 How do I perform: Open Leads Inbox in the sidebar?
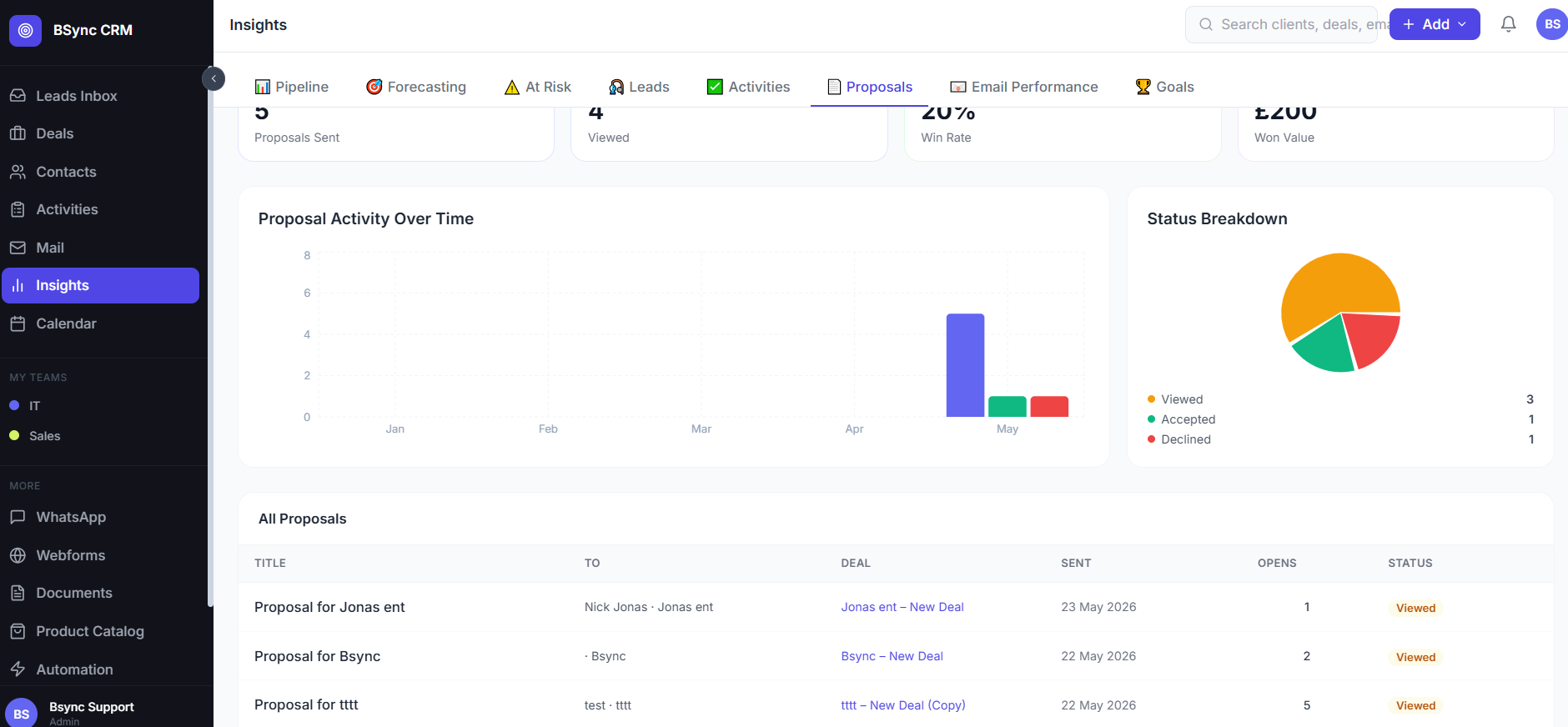click(100, 96)
